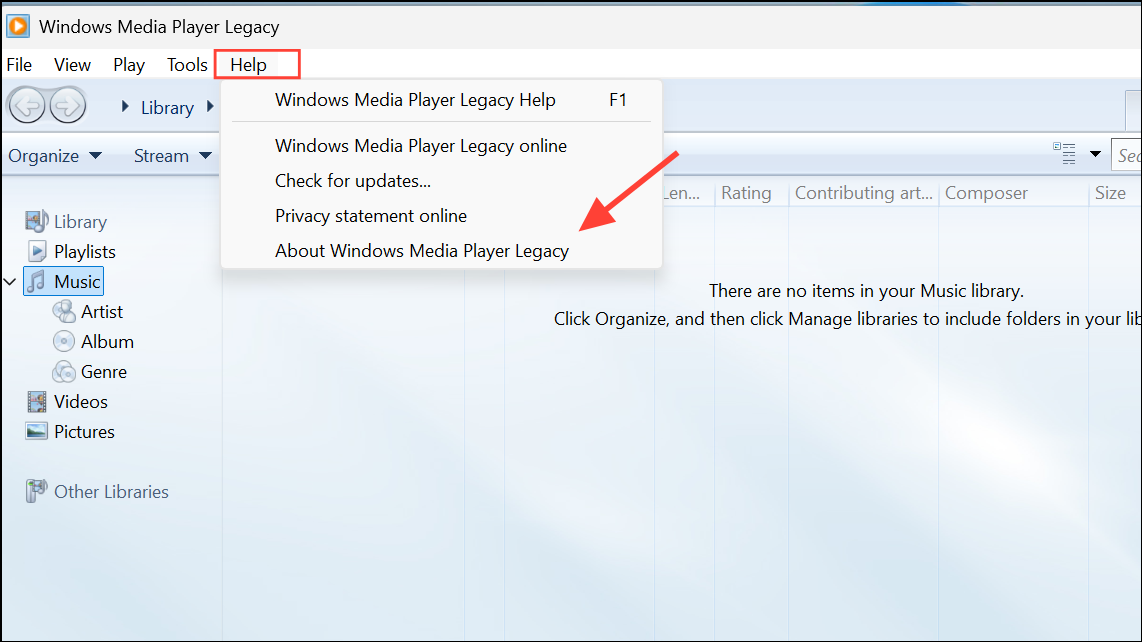Sort by Contributing artist column header
This screenshot has height=642, width=1142.
[864, 193]
